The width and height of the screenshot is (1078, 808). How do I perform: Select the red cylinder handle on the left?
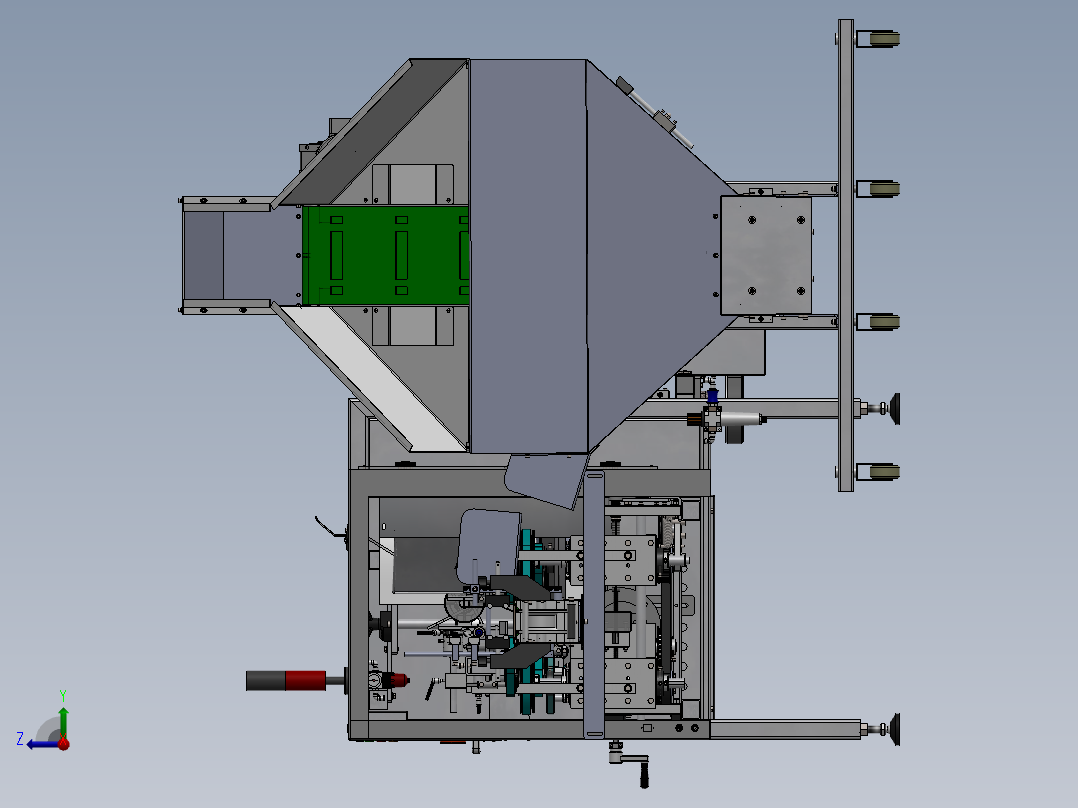tap(305, 681)
